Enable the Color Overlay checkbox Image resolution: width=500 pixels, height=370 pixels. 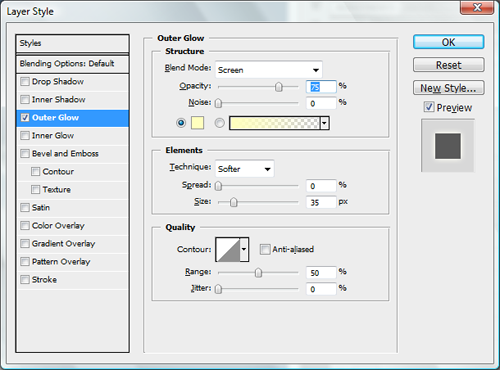point(25,226)
